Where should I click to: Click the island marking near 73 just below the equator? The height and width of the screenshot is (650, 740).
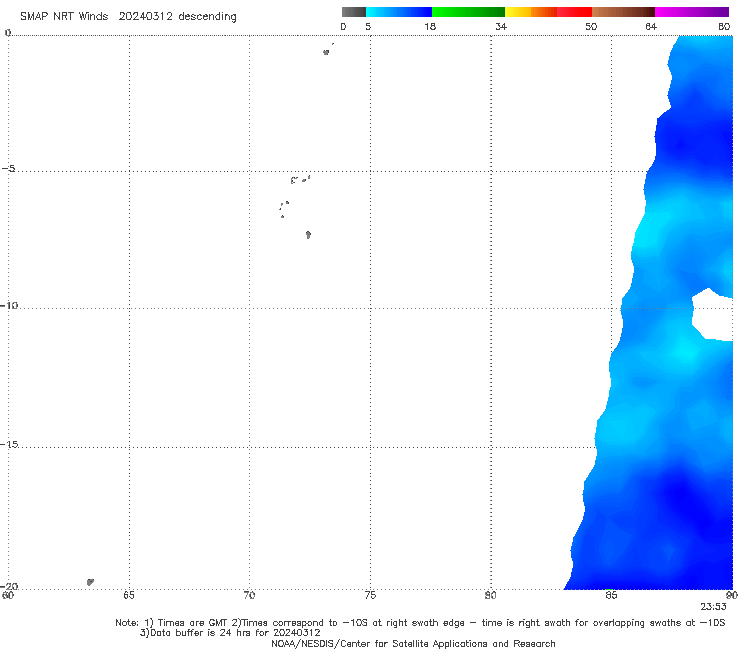(x=326, y=52)
